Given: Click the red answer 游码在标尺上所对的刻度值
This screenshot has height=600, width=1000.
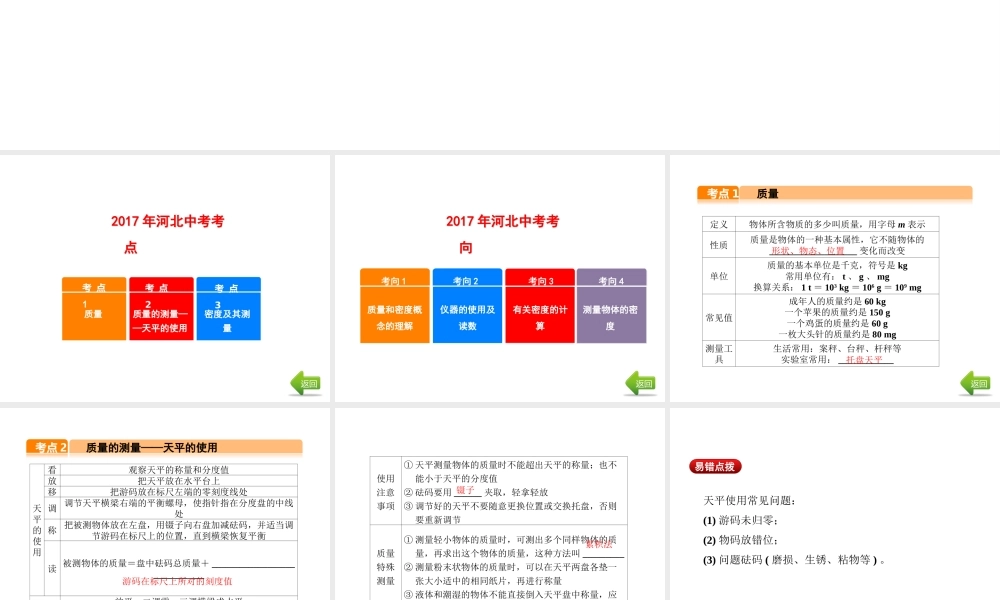Looking at the screenshot, I should click(177, 581).
